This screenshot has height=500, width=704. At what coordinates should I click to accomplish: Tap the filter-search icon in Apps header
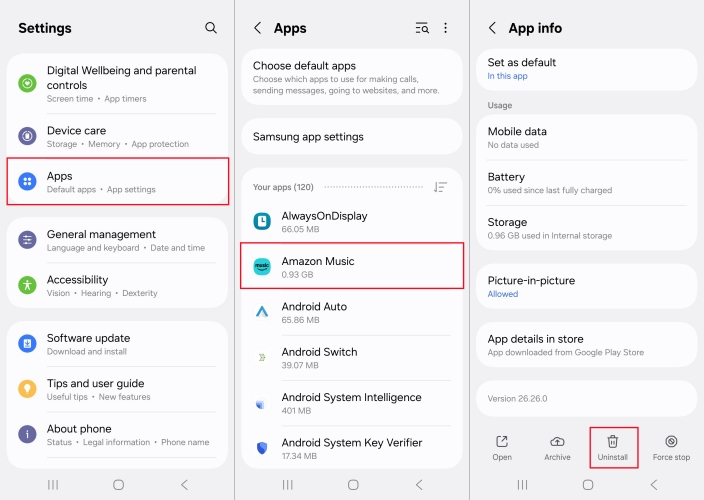(x=422, y=28)
